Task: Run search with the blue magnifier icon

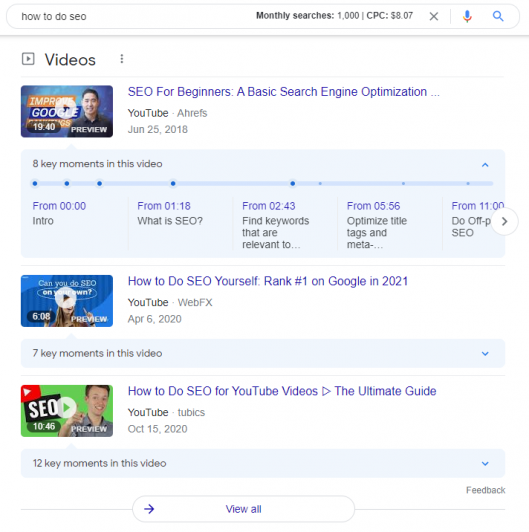Action: [498, 16]
